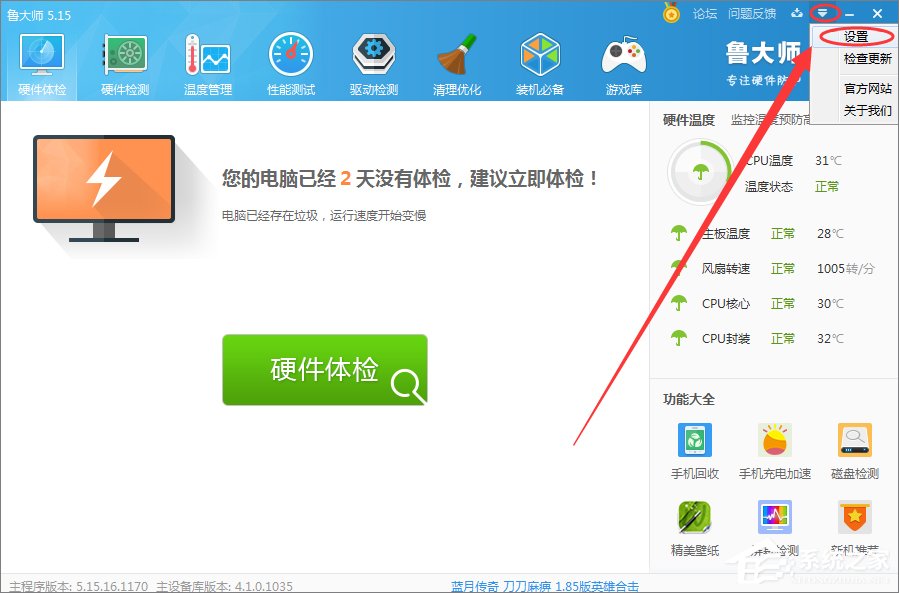This screenshot has height=593, width=899.
Task: Expand the settings dropdown arrow
Action: pos(822,13)
